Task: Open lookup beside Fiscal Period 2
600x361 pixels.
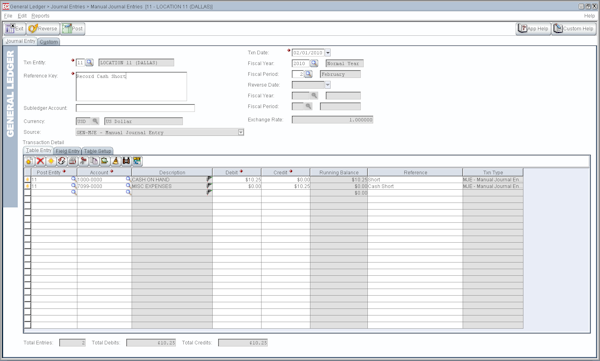Action: [x=308, y=74]
